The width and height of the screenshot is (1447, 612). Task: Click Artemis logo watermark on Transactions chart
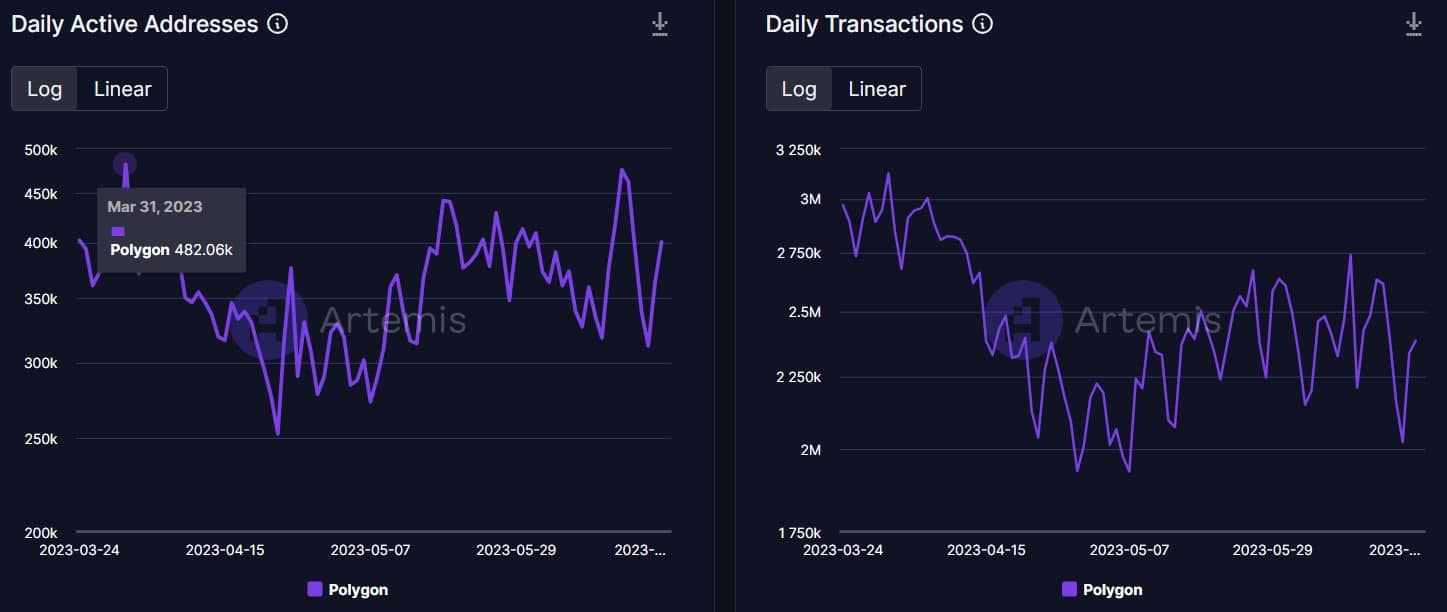pyautogui.click(x=1024, y=319)
